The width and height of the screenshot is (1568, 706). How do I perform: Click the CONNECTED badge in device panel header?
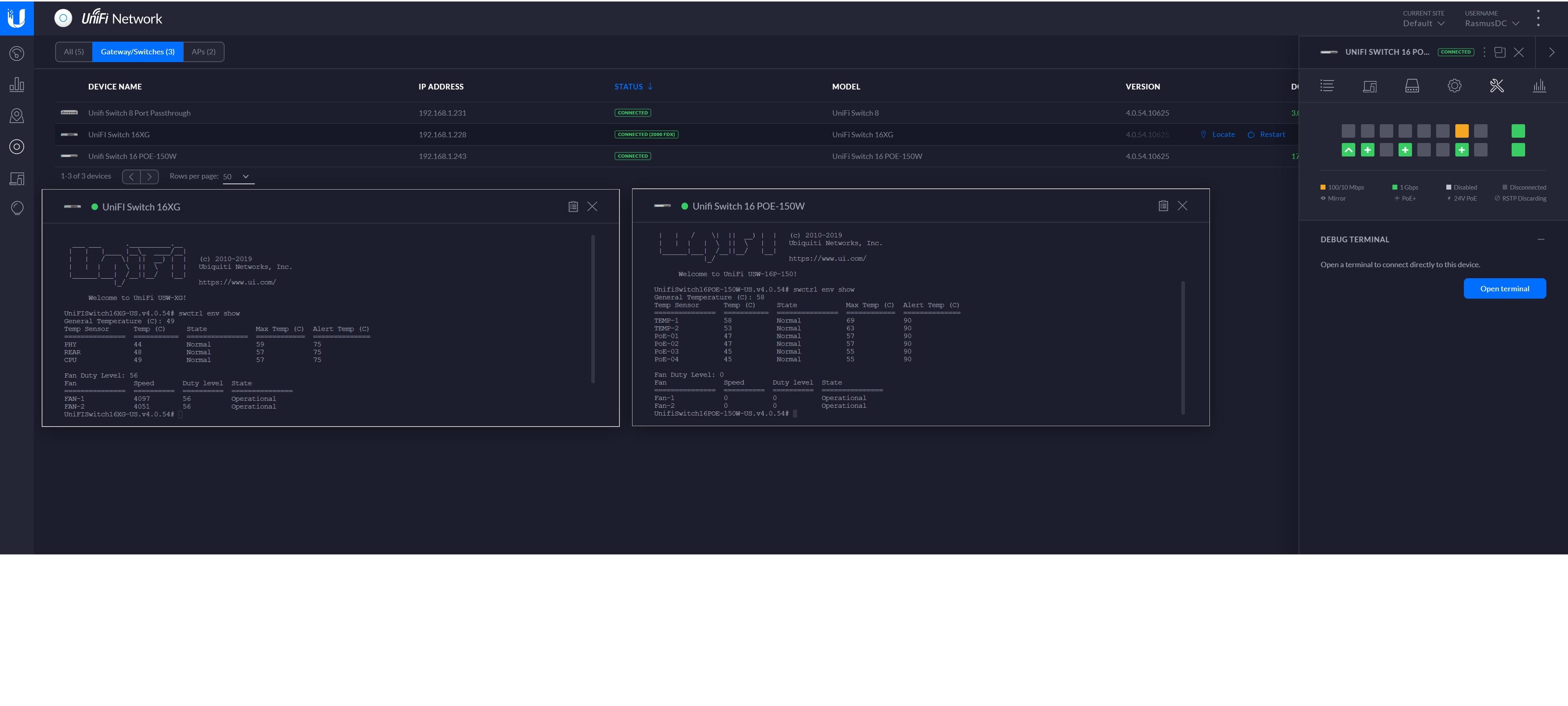[x=1455, y=52]
